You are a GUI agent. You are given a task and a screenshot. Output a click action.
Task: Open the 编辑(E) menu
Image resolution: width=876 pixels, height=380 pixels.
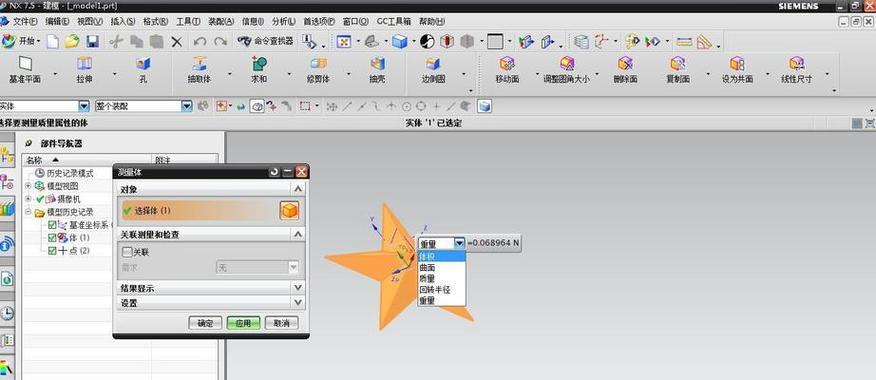coord(57,21)
